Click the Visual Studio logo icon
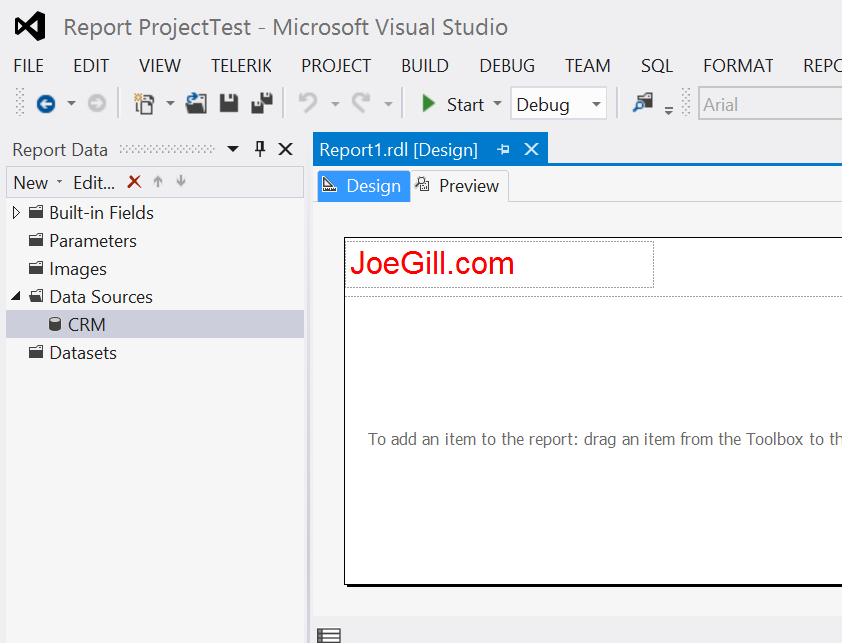 pos(30,26)
